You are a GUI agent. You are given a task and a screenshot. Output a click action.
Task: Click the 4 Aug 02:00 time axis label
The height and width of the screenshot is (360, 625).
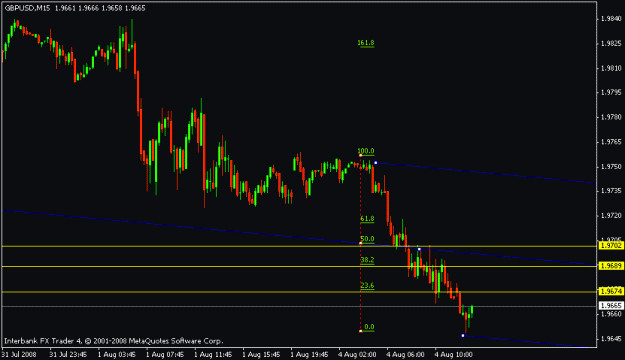(357, 354)
